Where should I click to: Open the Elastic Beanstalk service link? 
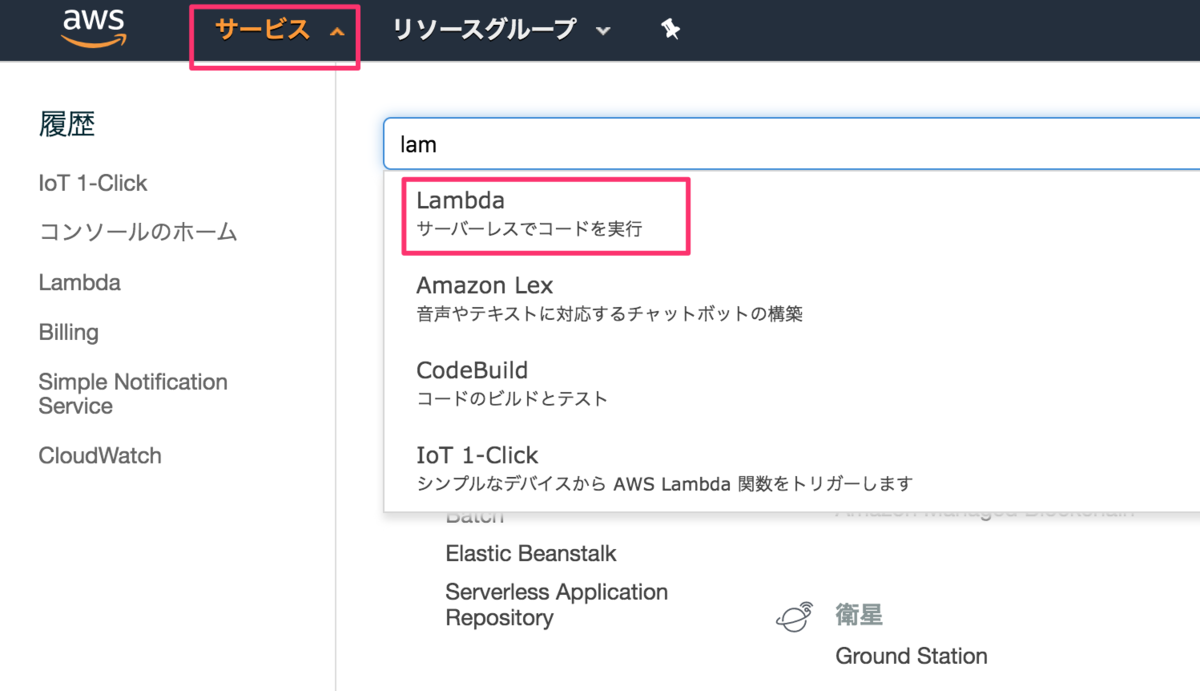point(531,553)
